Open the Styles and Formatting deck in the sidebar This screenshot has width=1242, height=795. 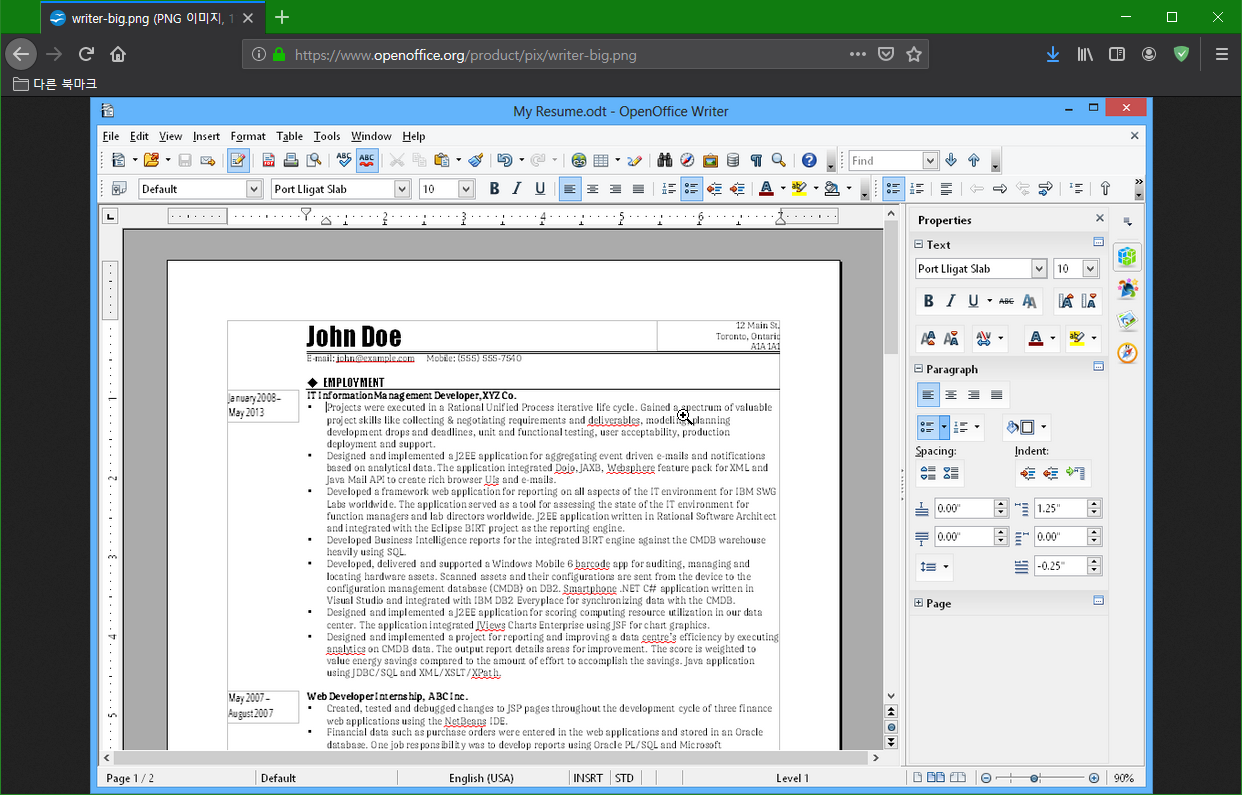(x=1127, y=289)
